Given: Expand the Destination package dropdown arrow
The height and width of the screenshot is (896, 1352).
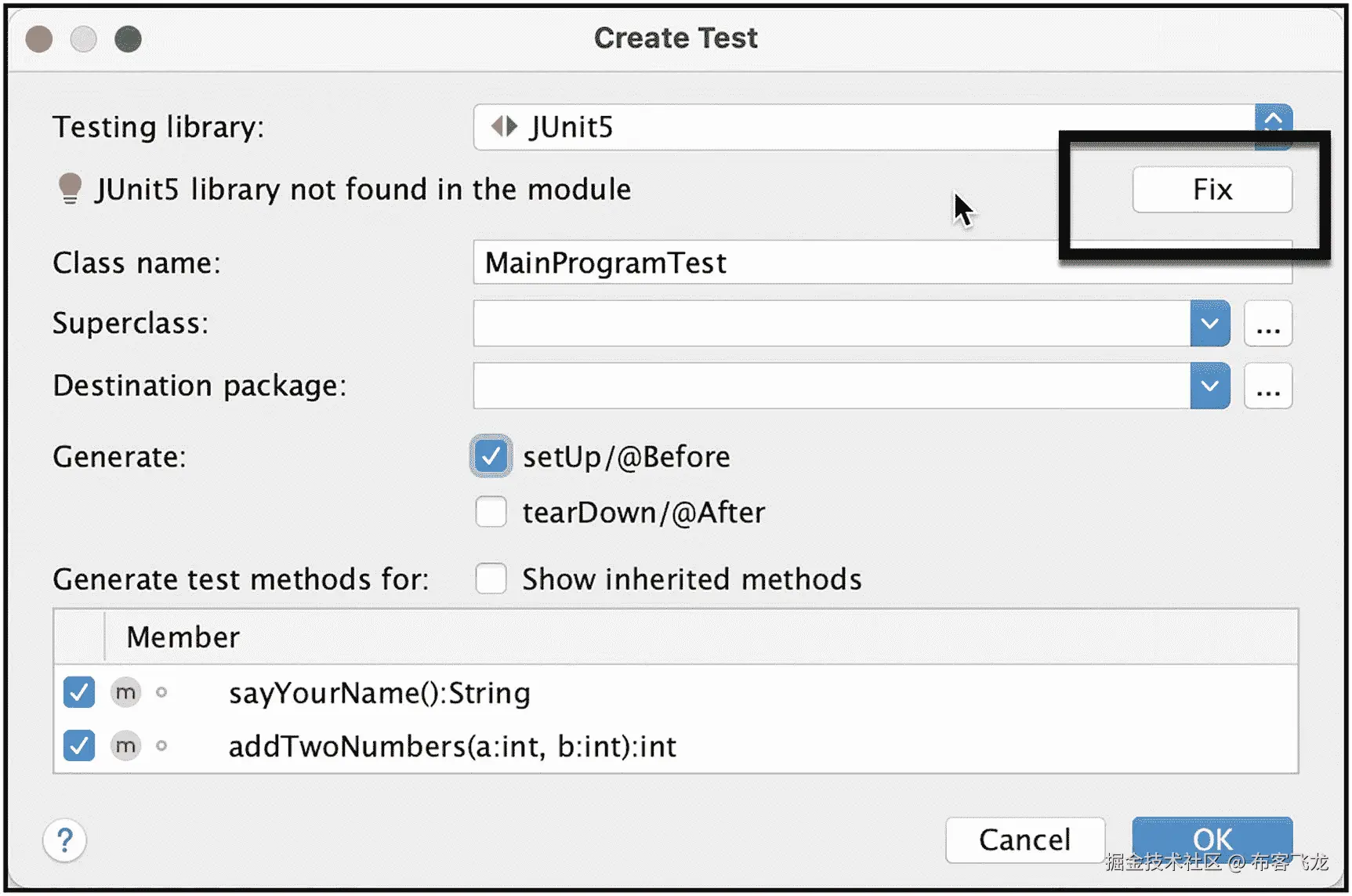Looking at the screenshot, I should point(1209,386).
